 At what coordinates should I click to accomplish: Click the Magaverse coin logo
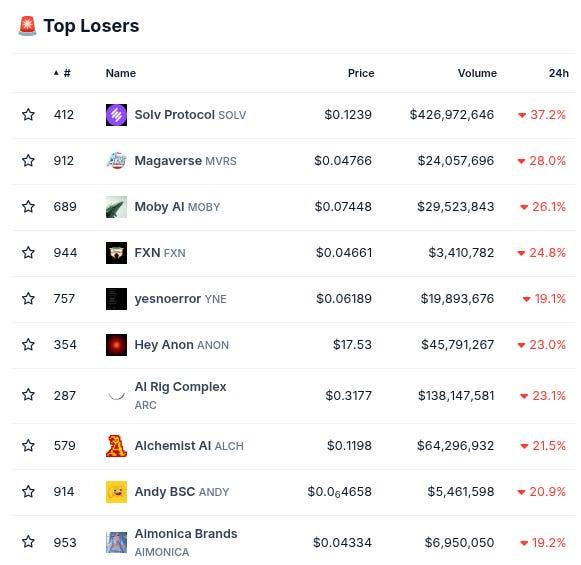(116, 161)
